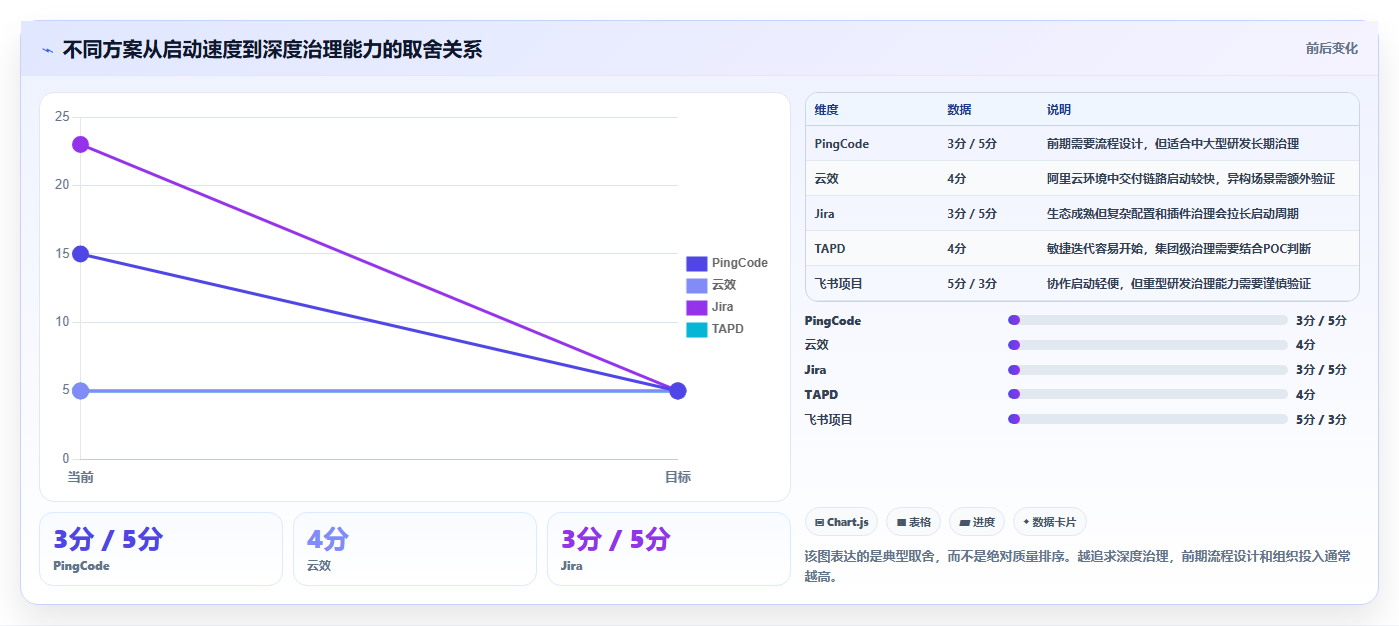Click the PingCode progress bar
1399x626 pixels.
pyautogui.click(x=1148, y=320)
